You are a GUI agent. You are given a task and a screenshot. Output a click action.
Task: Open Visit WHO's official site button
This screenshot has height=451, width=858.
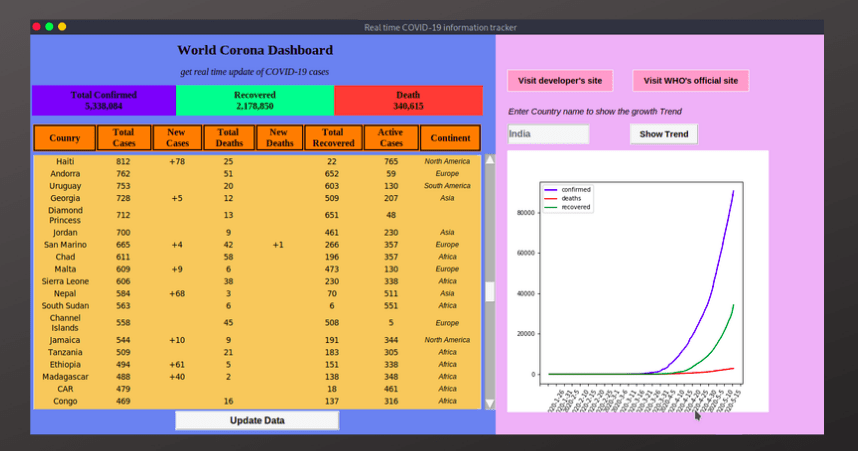[690, 81]
